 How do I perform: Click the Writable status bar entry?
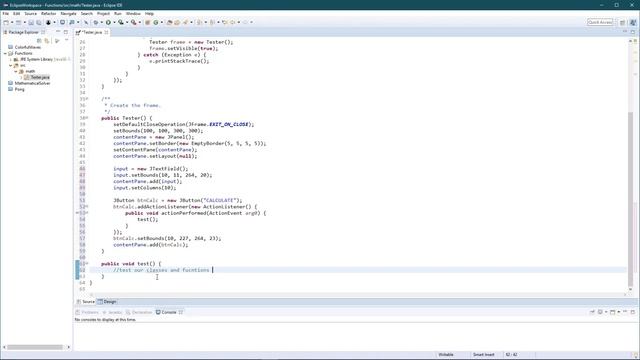446,355
